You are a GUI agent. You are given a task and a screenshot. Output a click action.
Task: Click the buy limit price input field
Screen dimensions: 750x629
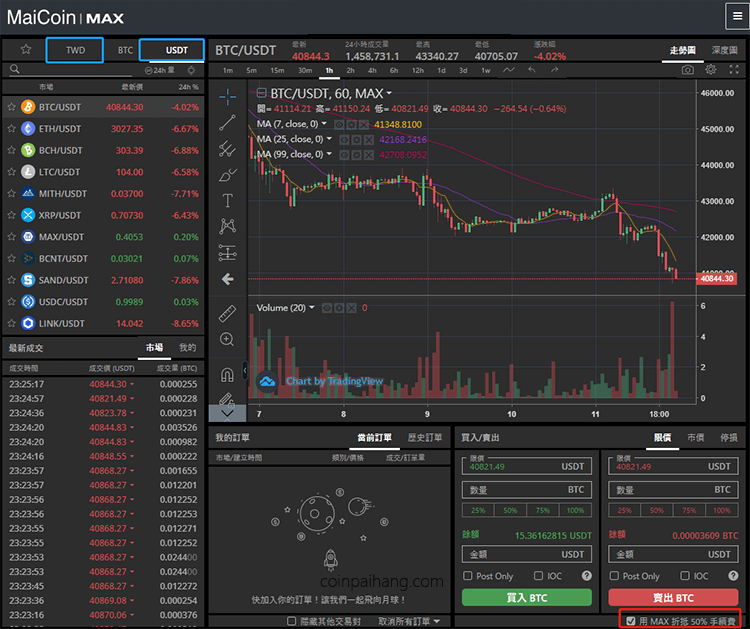pos(527,466)
